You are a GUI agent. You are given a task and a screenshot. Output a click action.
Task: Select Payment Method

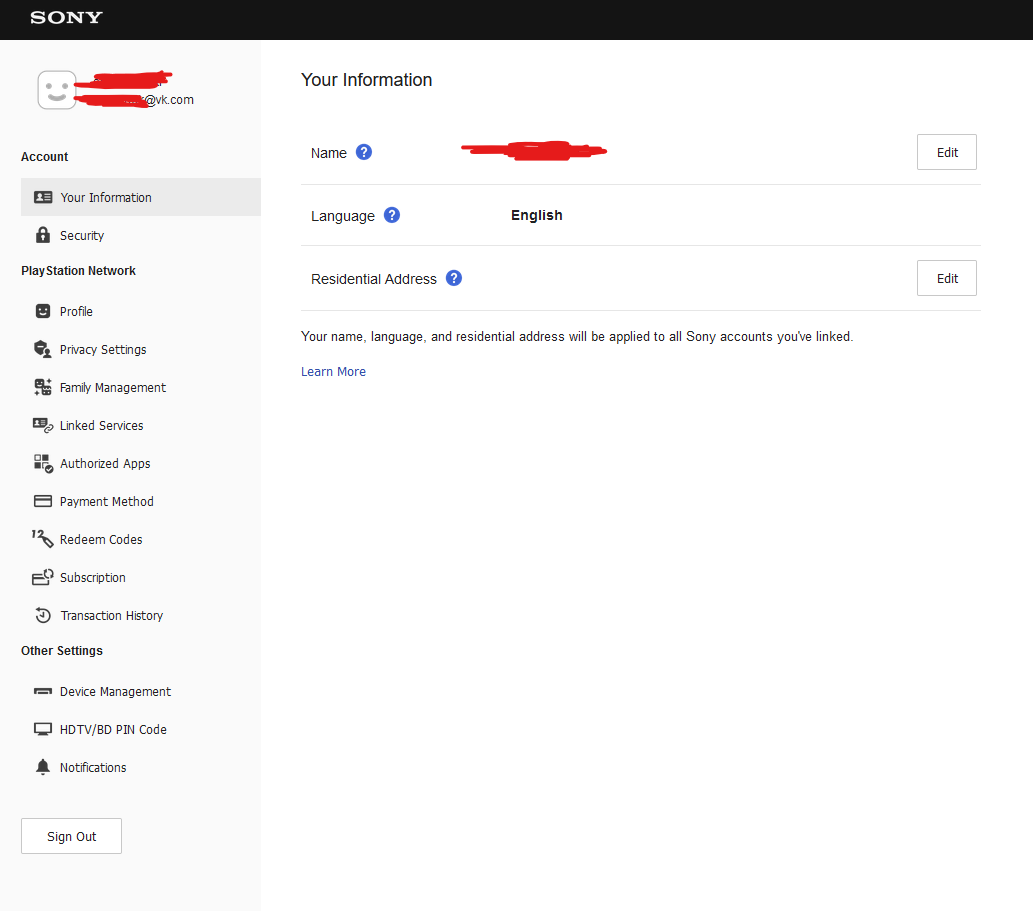point(141,501)
